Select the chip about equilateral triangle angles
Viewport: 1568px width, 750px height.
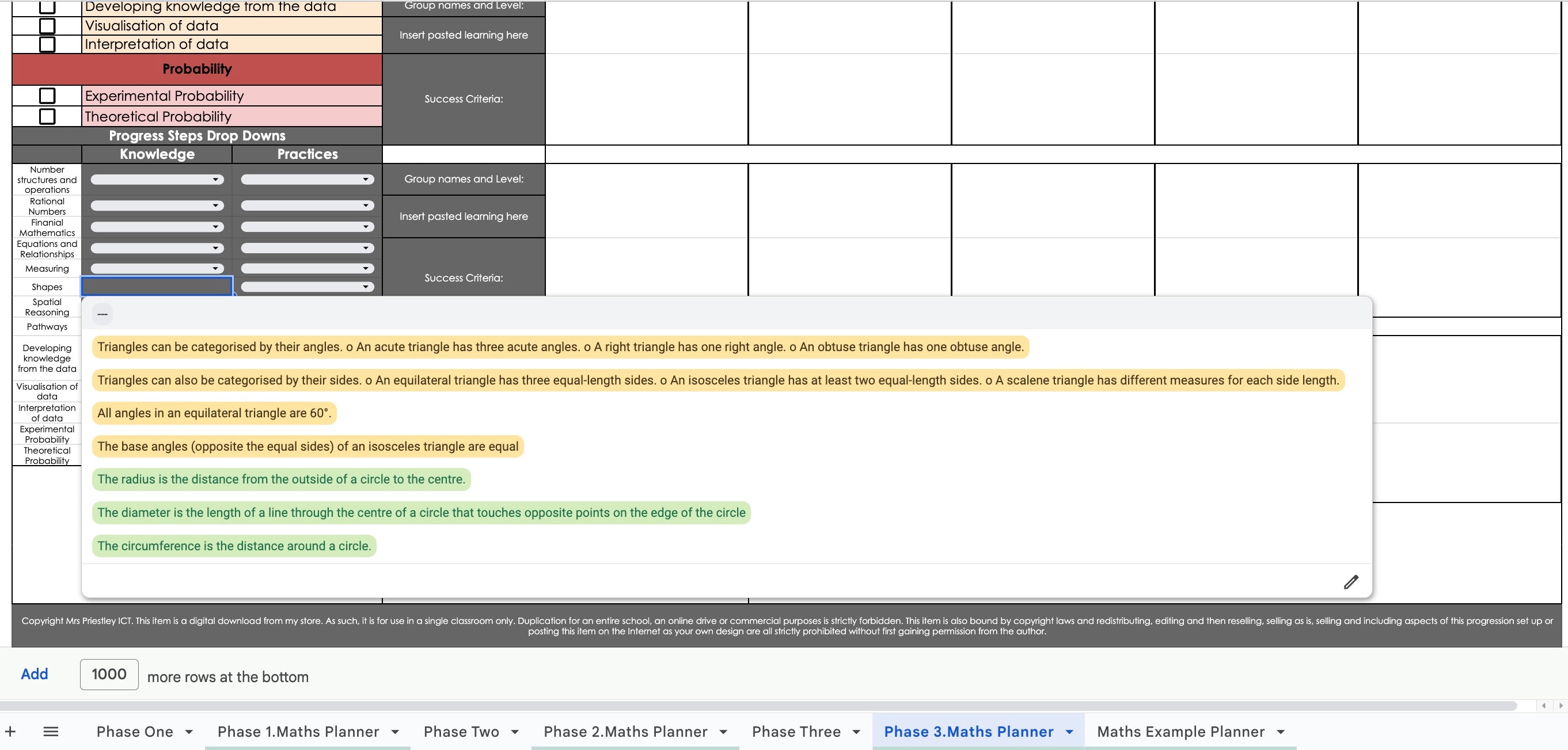[x=214, y=412]
